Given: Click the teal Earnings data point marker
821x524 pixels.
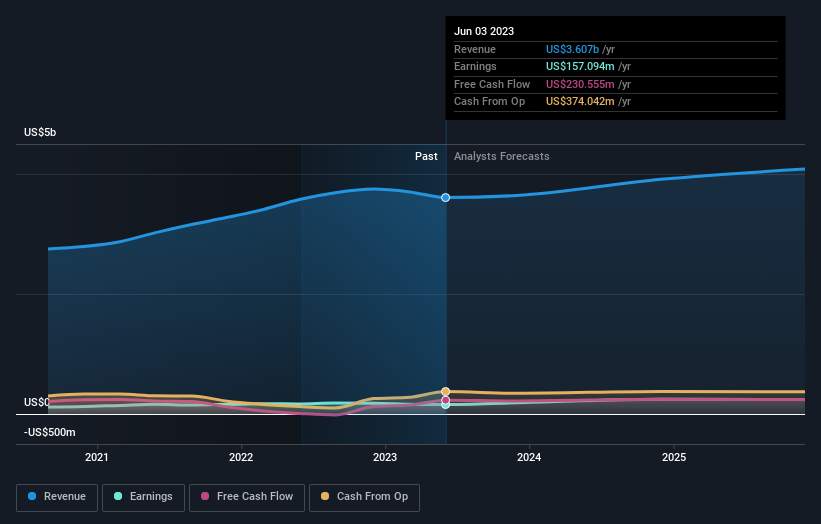Looking at the screenshot, I should tap(446, 405).
